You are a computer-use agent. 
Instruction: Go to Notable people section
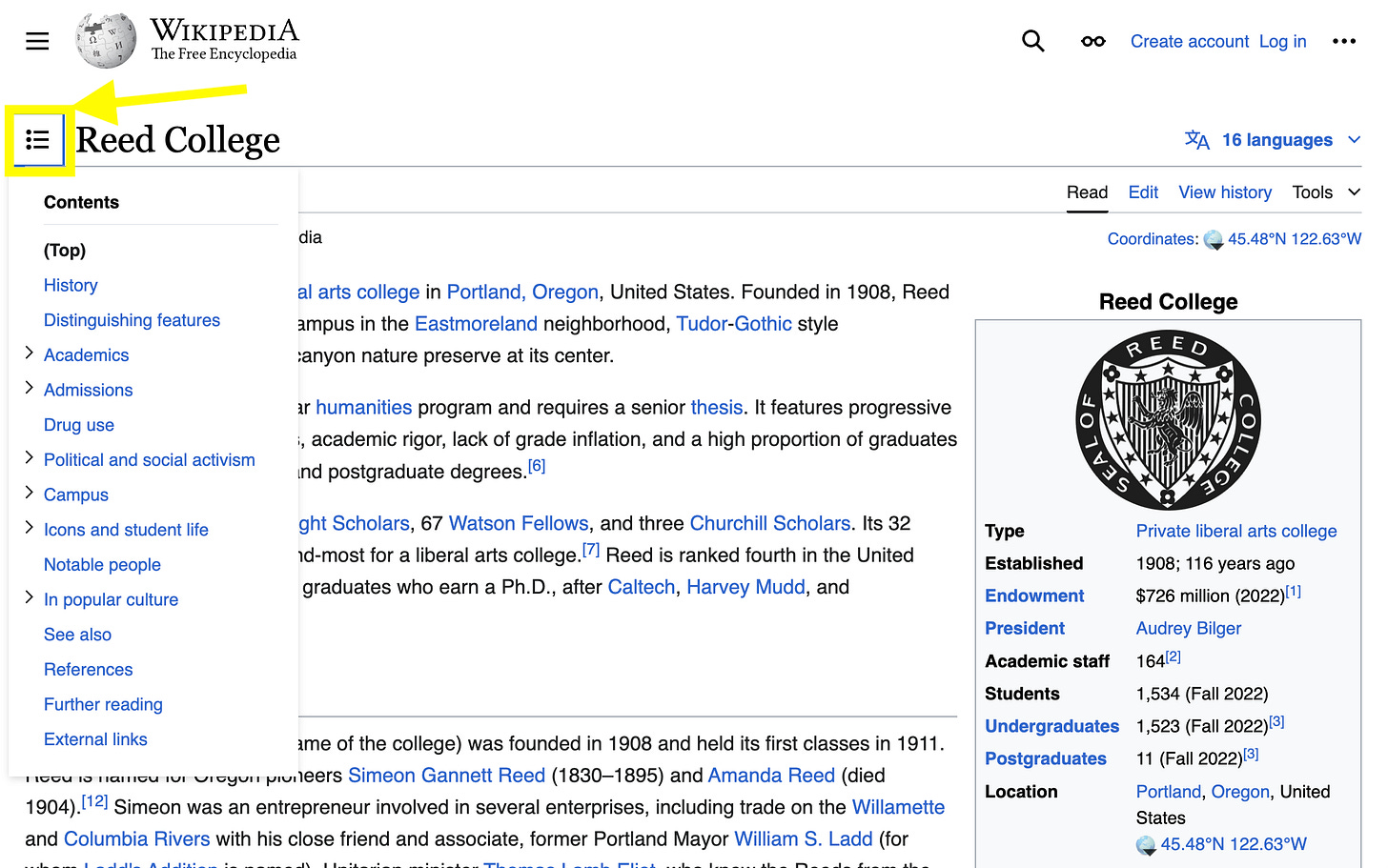click(102, 564)
